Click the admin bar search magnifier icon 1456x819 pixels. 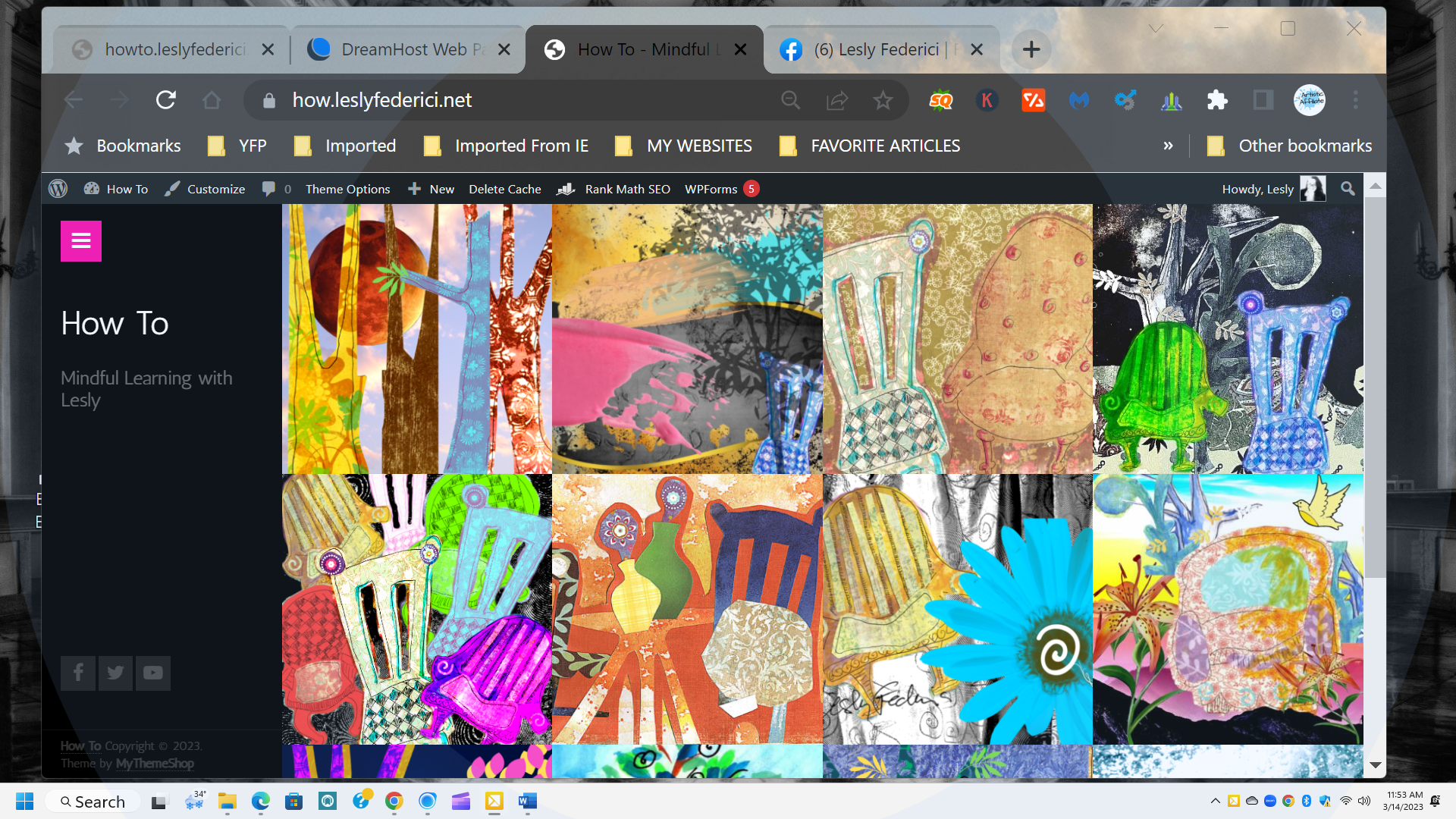tap(1348, 189)
